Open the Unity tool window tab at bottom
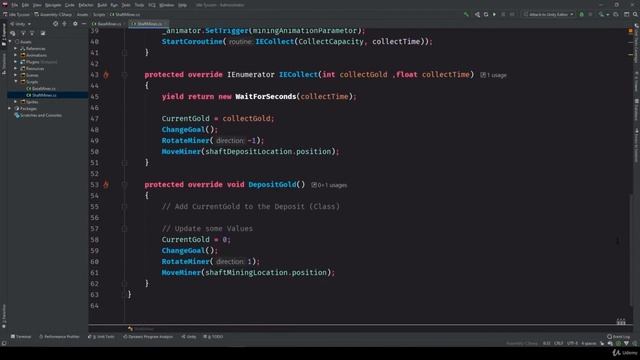Screen dimensions: 640x360 click(189, 337)
